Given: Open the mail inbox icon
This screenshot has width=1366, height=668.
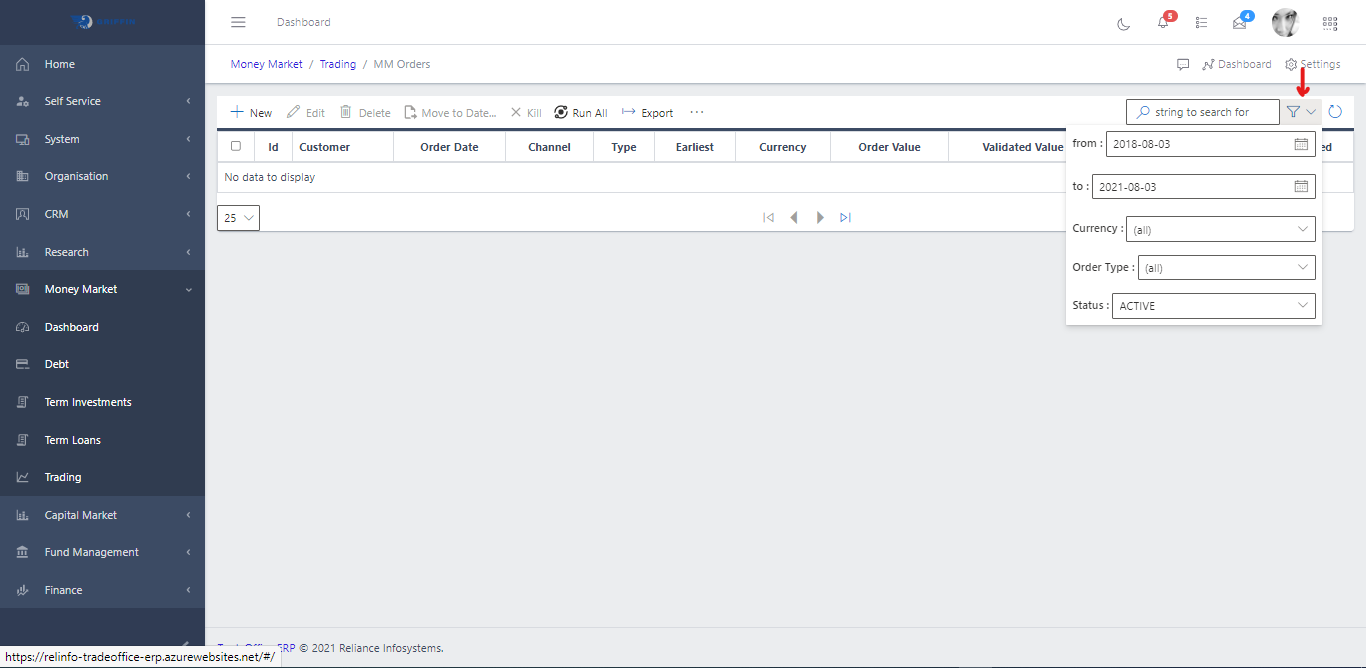Looking at the screenshot, I should point(1240,23).
